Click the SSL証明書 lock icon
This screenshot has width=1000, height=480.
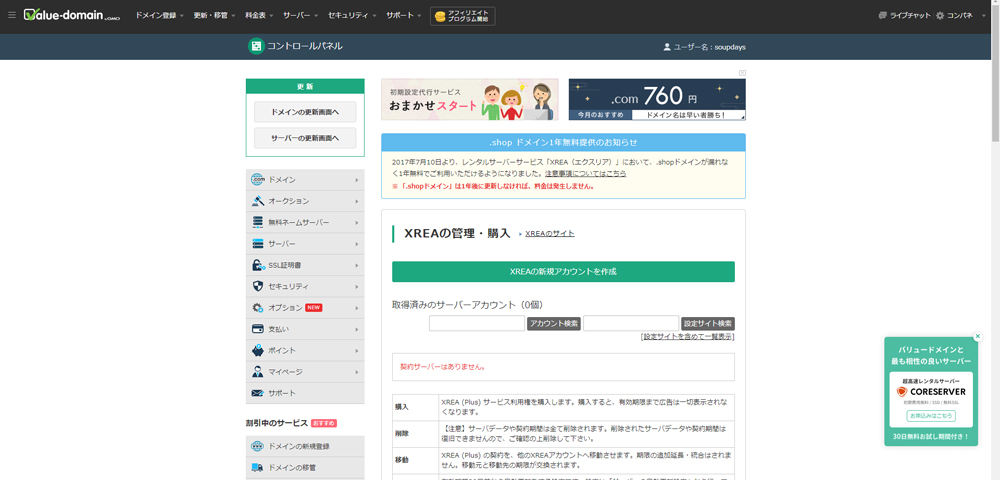tap(258, 265)
